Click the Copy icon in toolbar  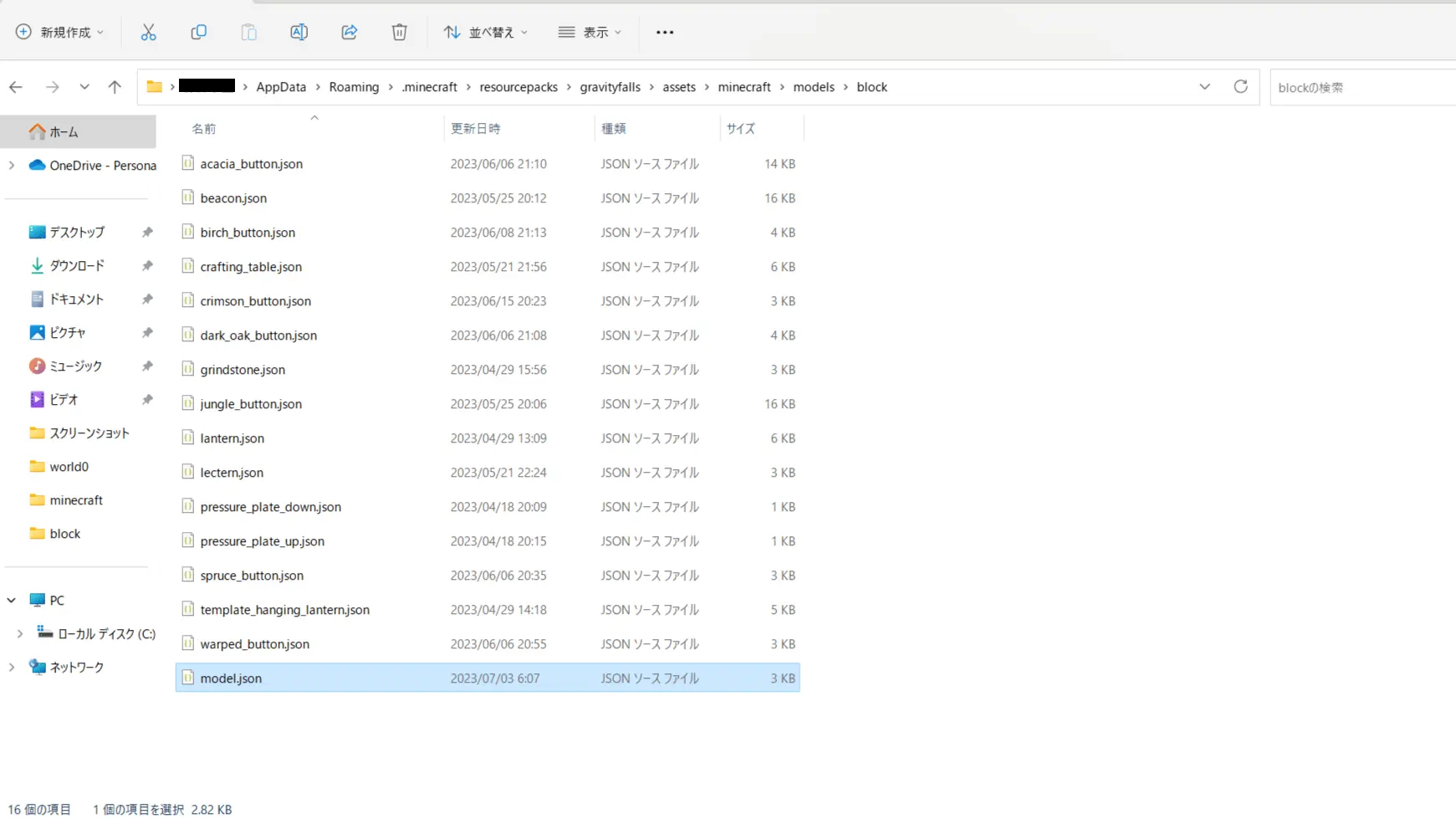tap(198, 32)
